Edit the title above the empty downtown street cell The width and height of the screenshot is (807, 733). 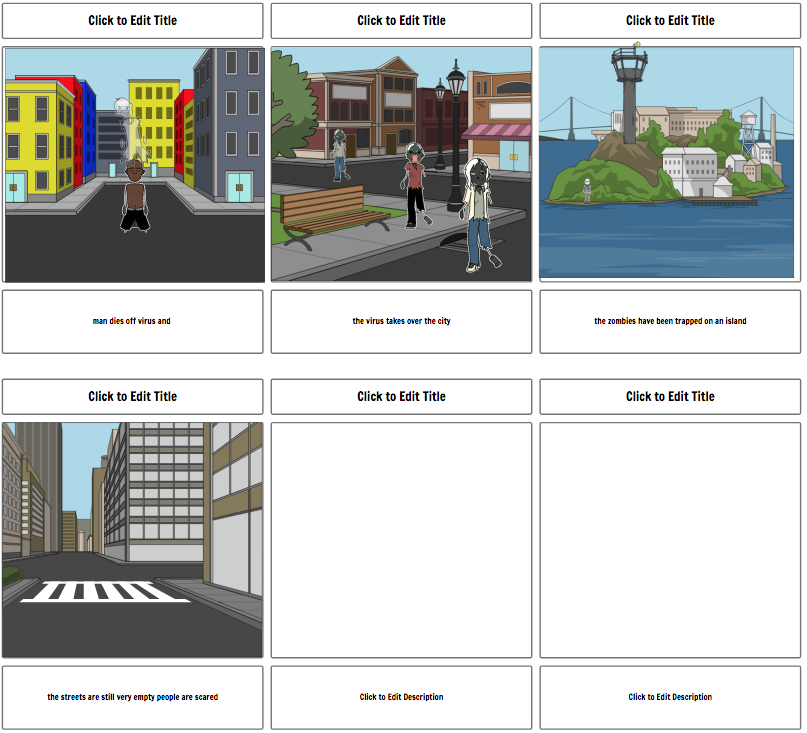tap(132, 396)
